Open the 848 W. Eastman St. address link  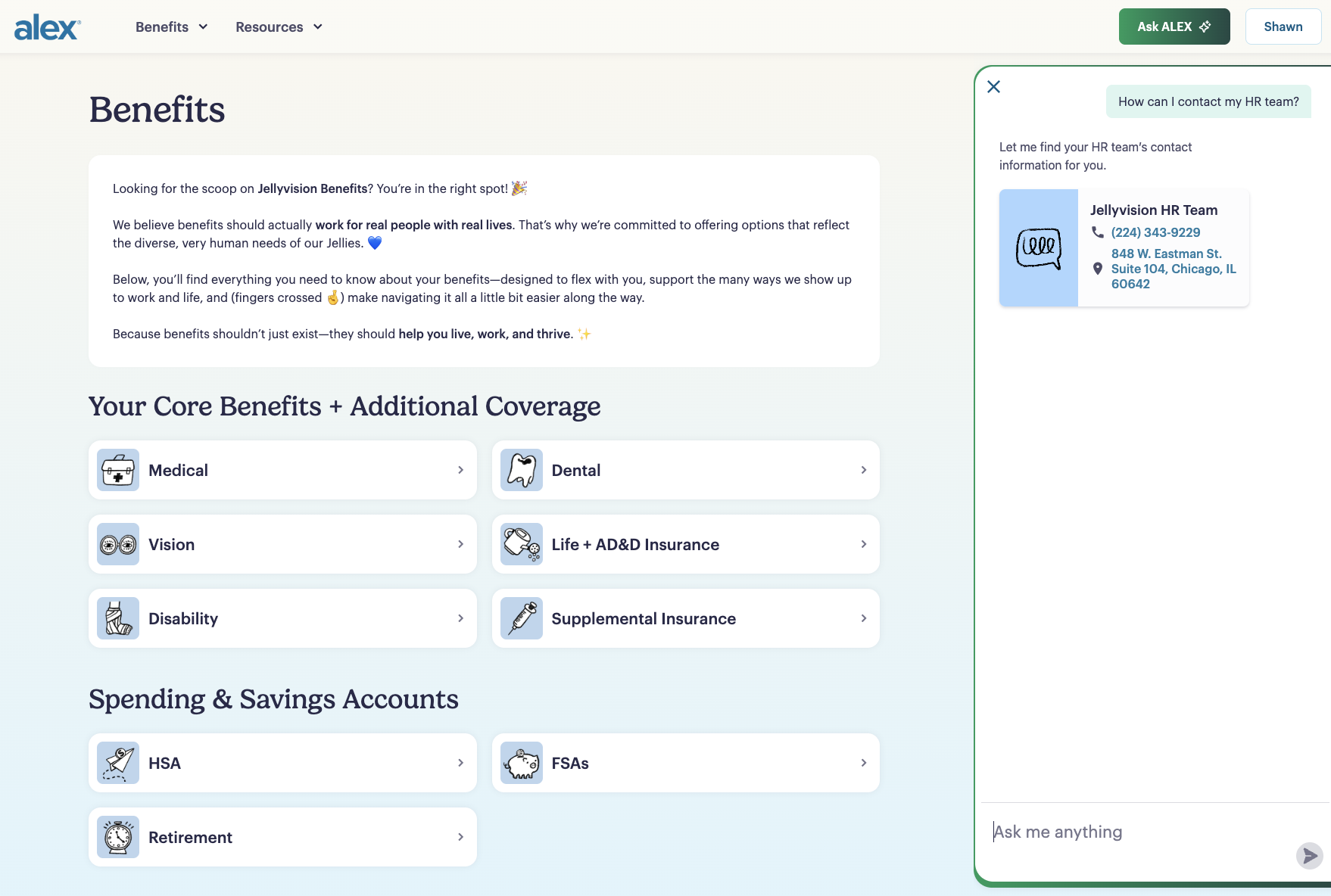[1173, 269]
